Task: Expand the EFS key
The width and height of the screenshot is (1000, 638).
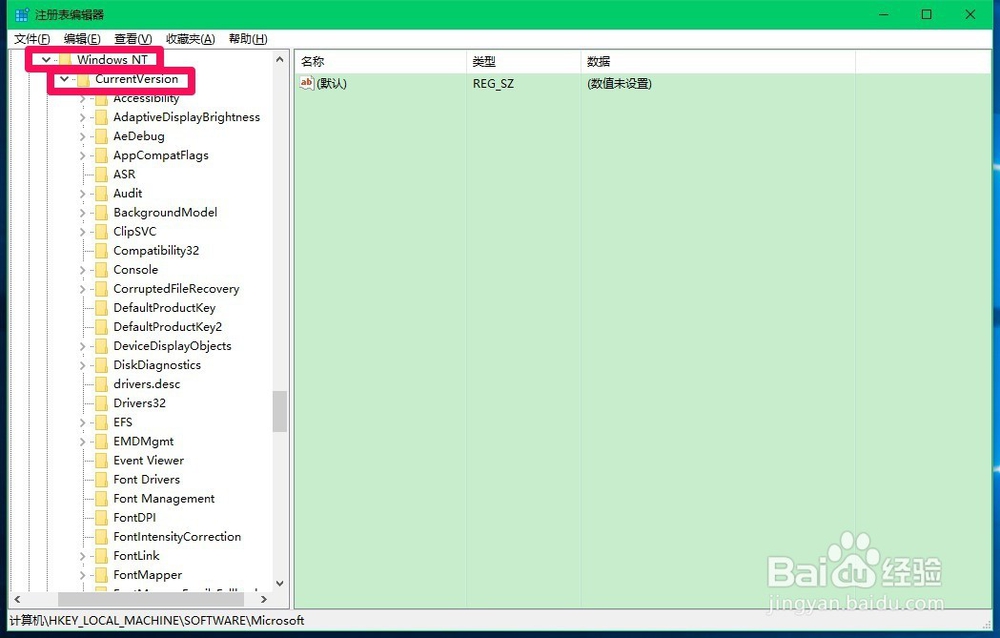Action: pos(82,423)
